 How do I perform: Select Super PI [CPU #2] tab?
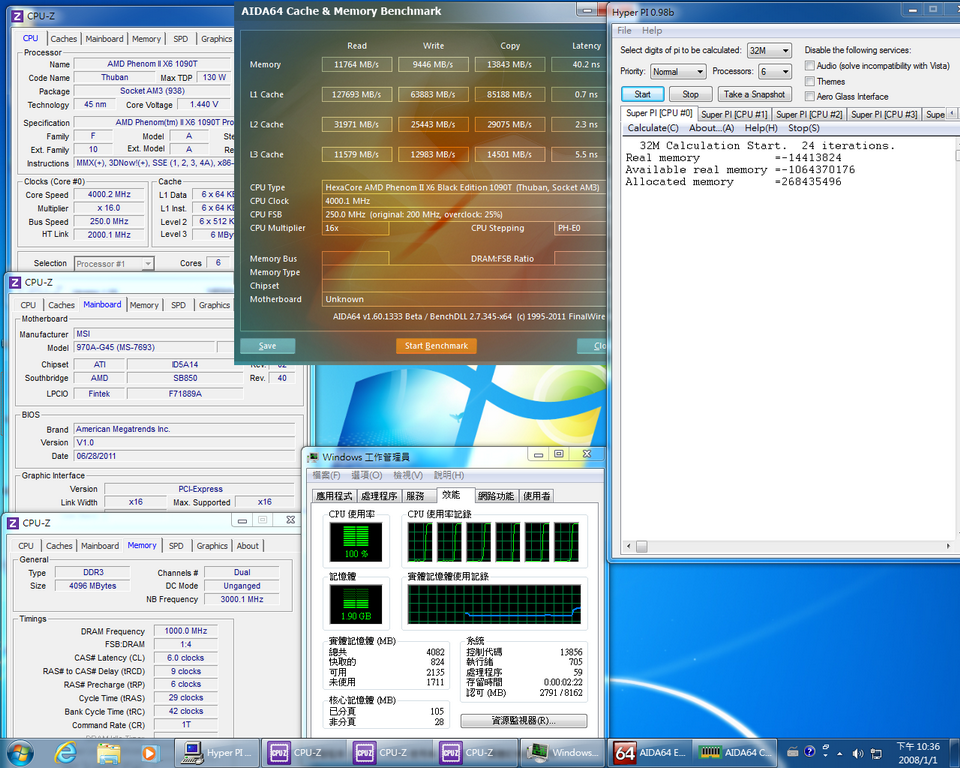pos(809,114)
